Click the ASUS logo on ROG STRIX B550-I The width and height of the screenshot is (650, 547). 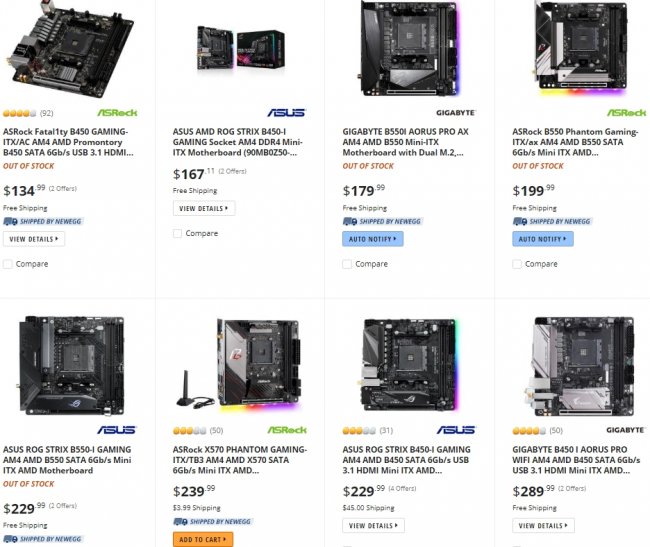117,430
